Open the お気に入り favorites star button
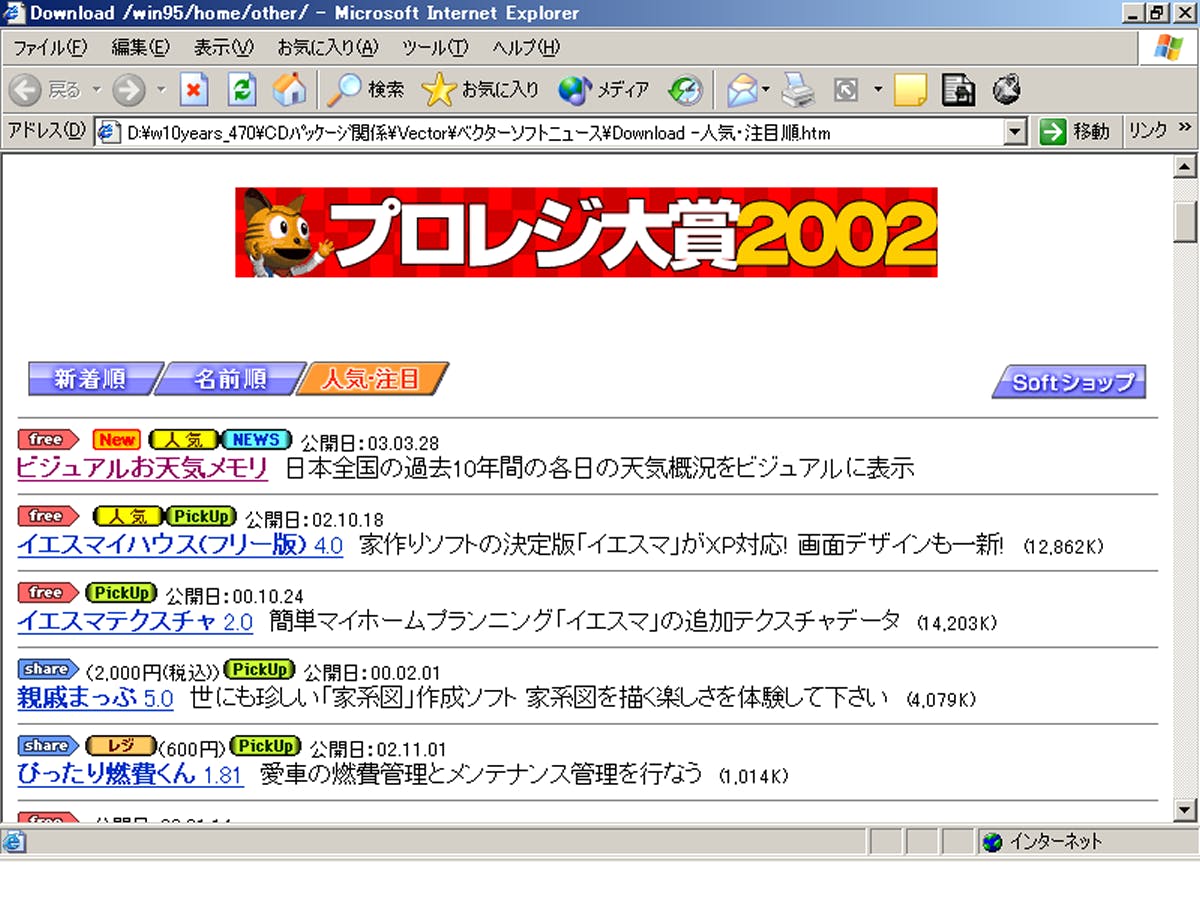1200x900 pixels. click(x=481, y=91)
